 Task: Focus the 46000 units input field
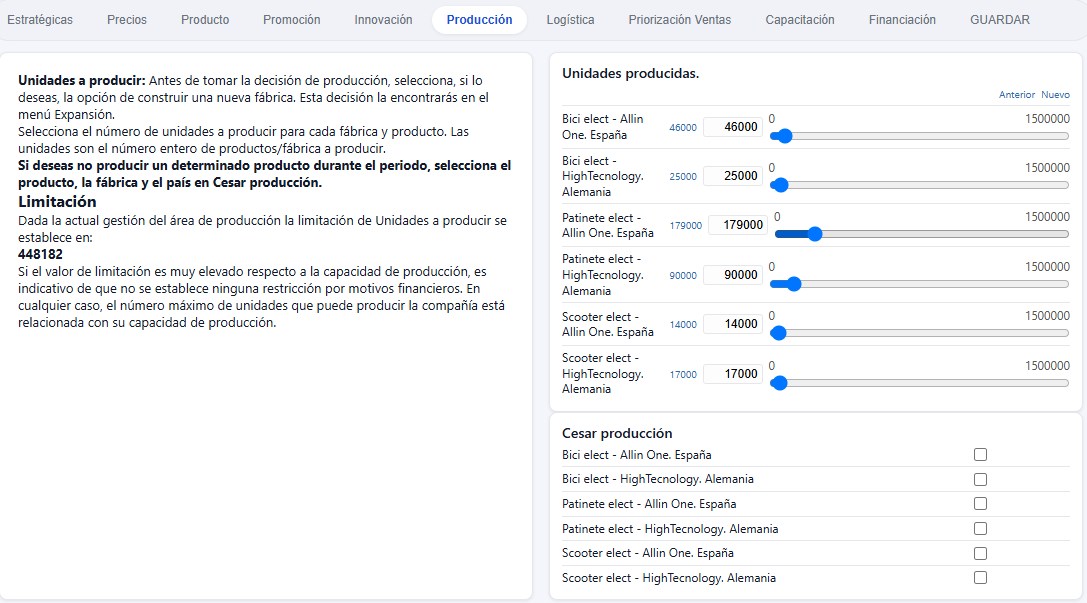point(733,127)
